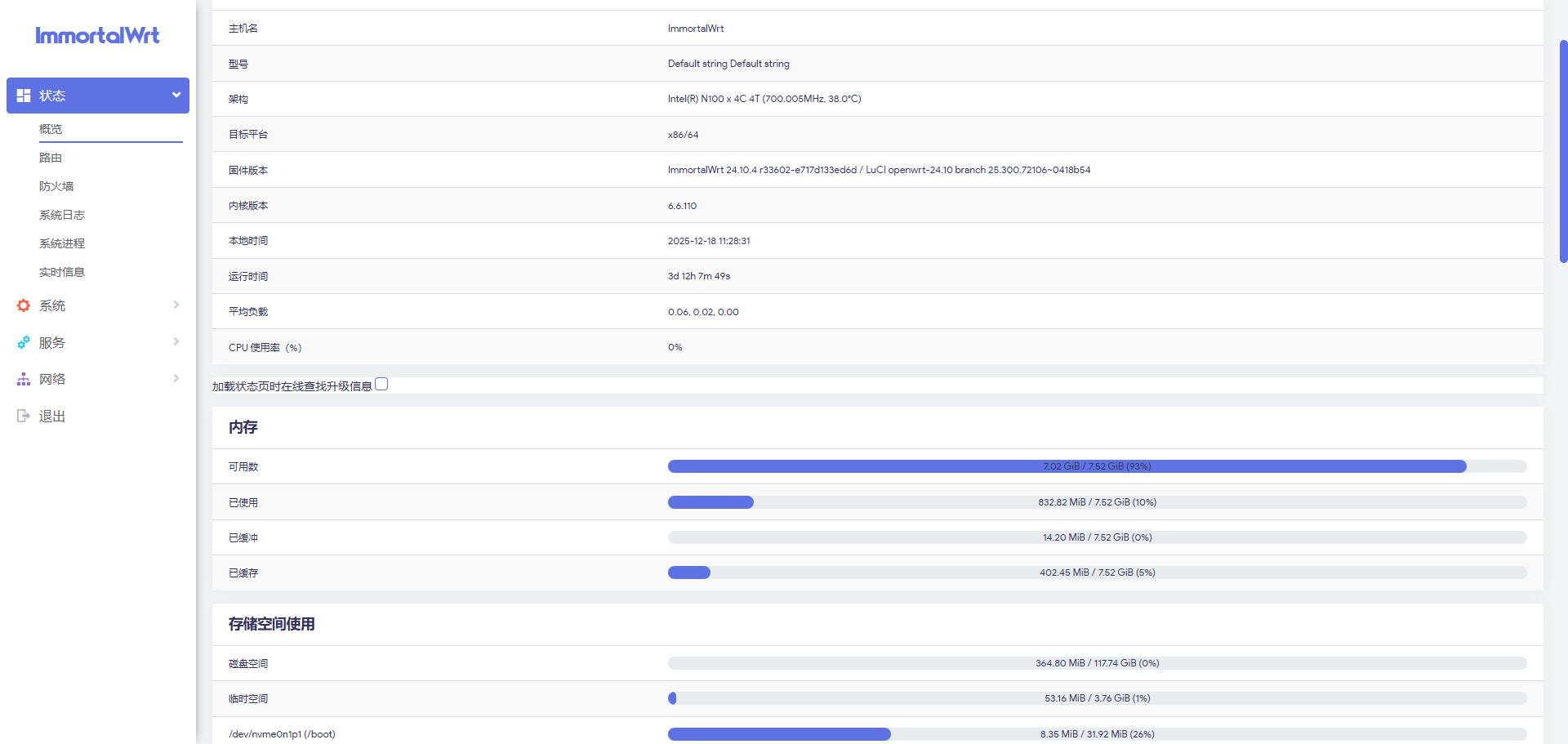Click the ImmortalWrt logo

pyautogui.click(x=97, y=35)
